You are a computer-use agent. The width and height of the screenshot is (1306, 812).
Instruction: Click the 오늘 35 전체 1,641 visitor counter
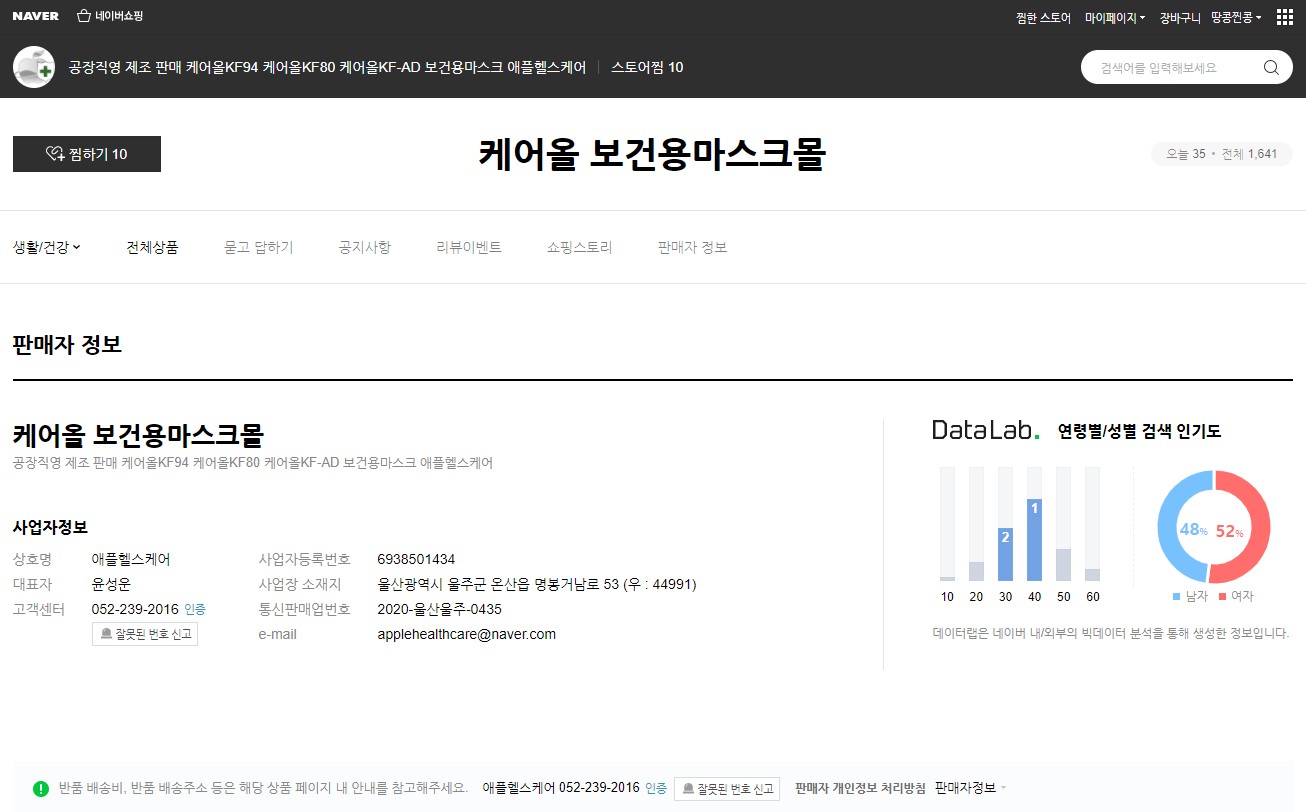(x=1222, y=155)
